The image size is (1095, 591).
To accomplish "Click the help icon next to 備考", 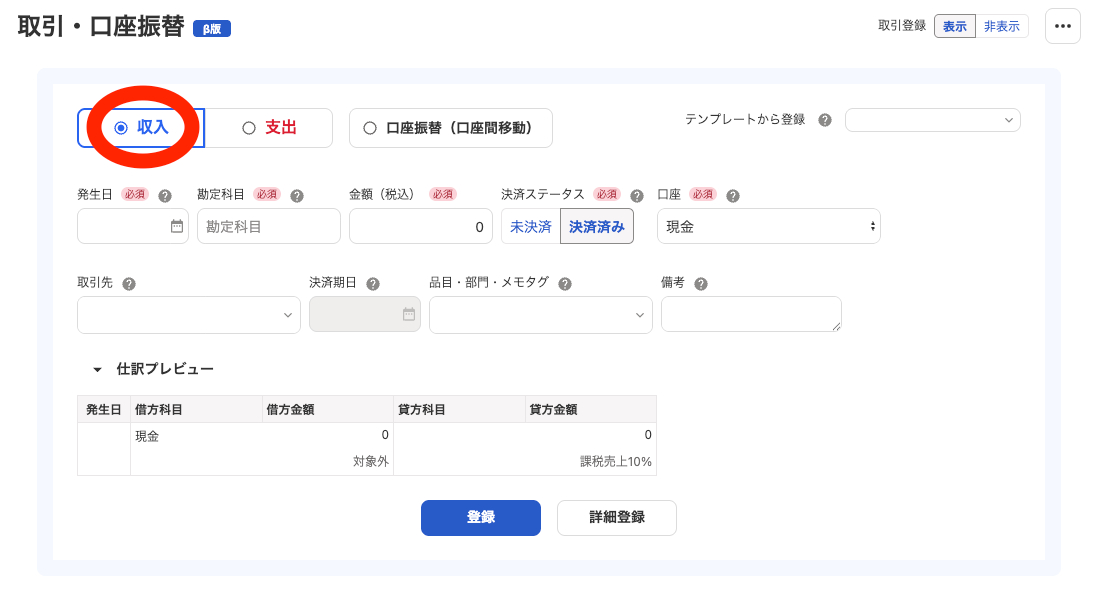I will pos(699,282).
